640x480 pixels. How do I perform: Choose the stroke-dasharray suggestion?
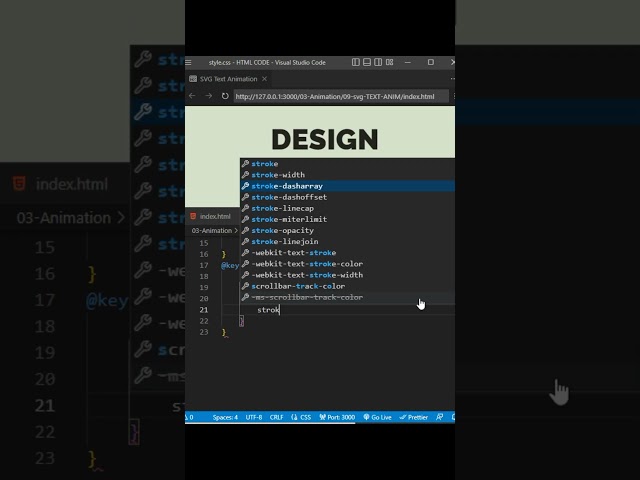pos(348,186)
